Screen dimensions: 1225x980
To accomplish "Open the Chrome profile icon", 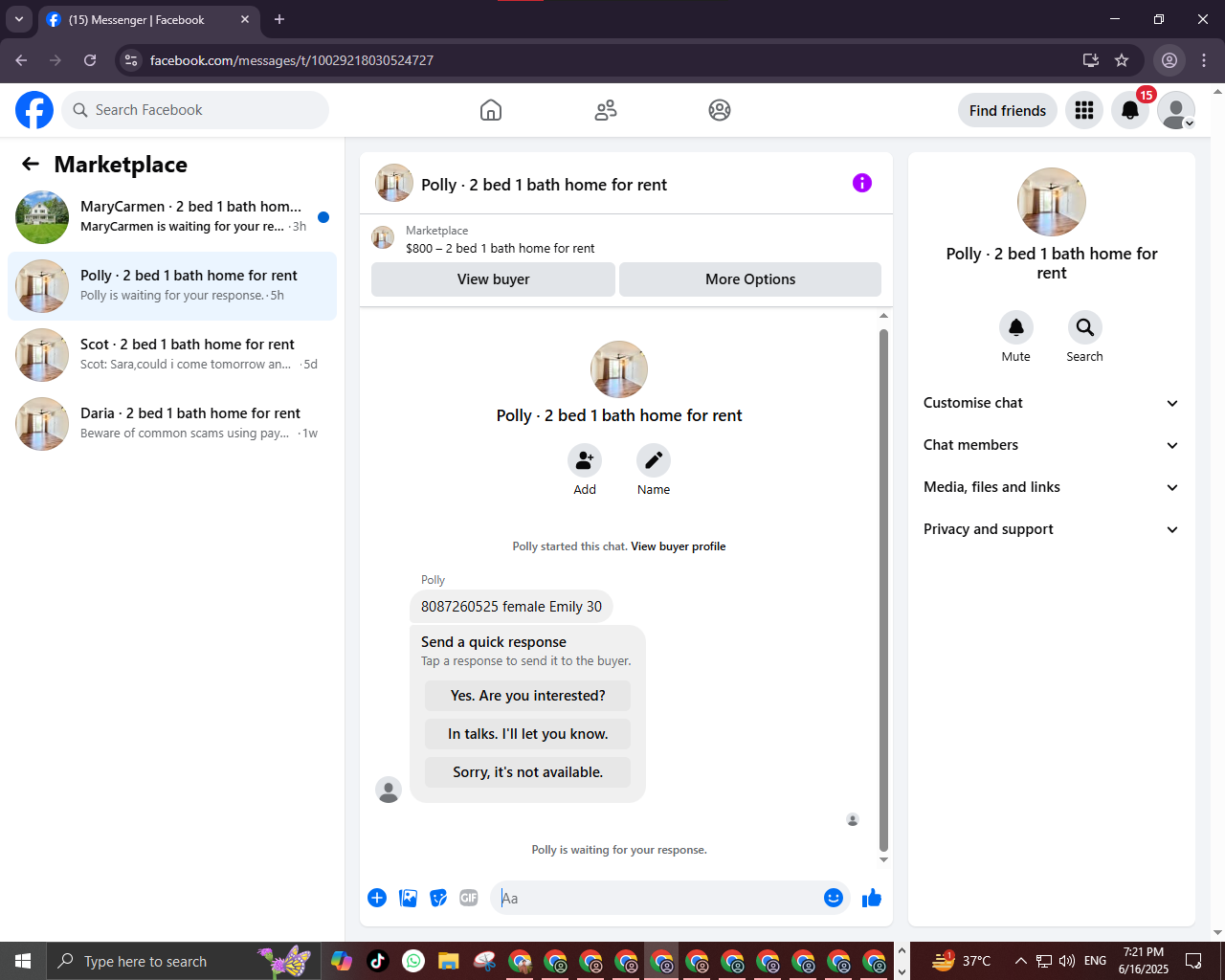I will point(1169,60).
